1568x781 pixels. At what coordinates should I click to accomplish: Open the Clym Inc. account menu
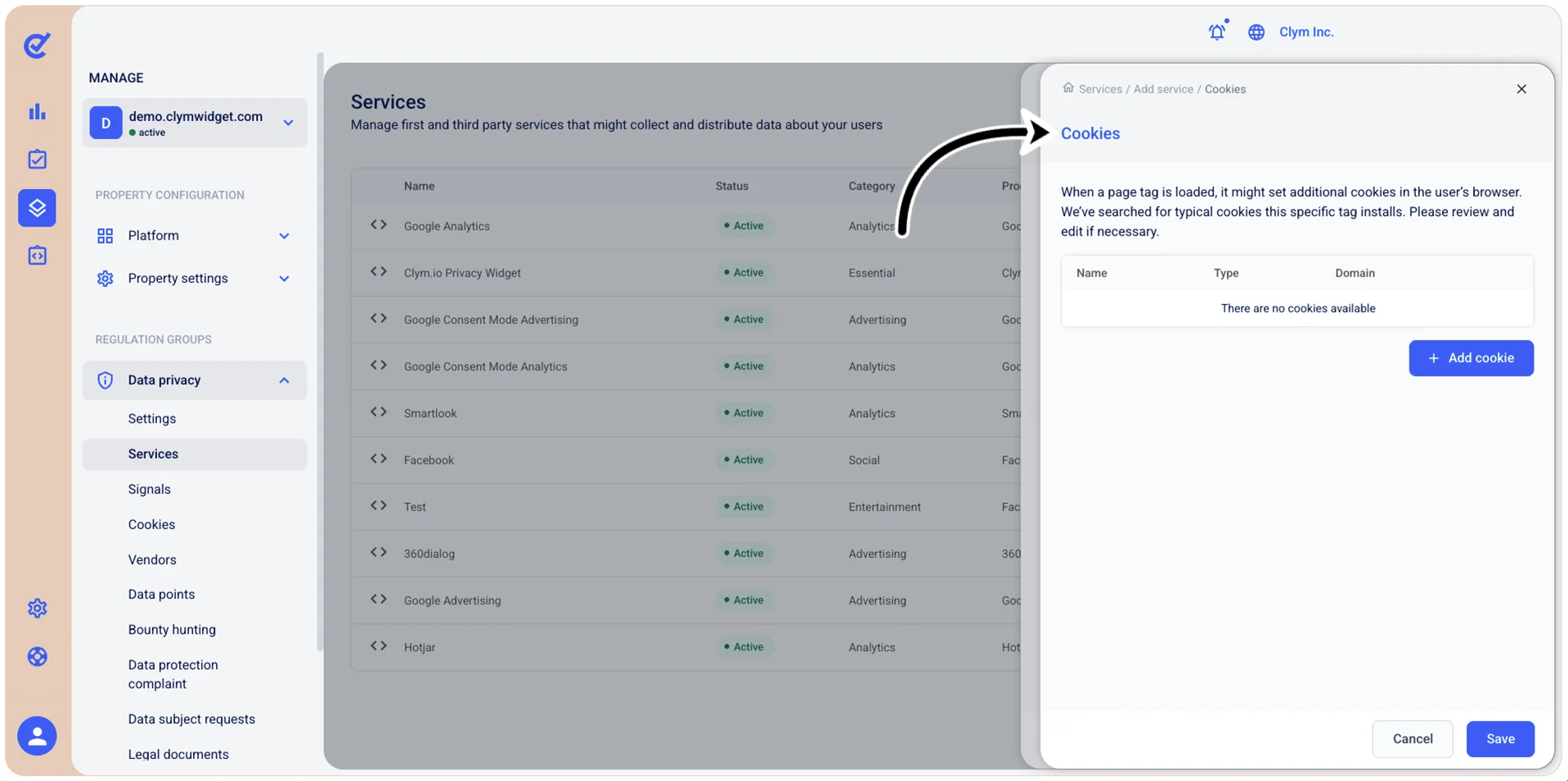1305,32
